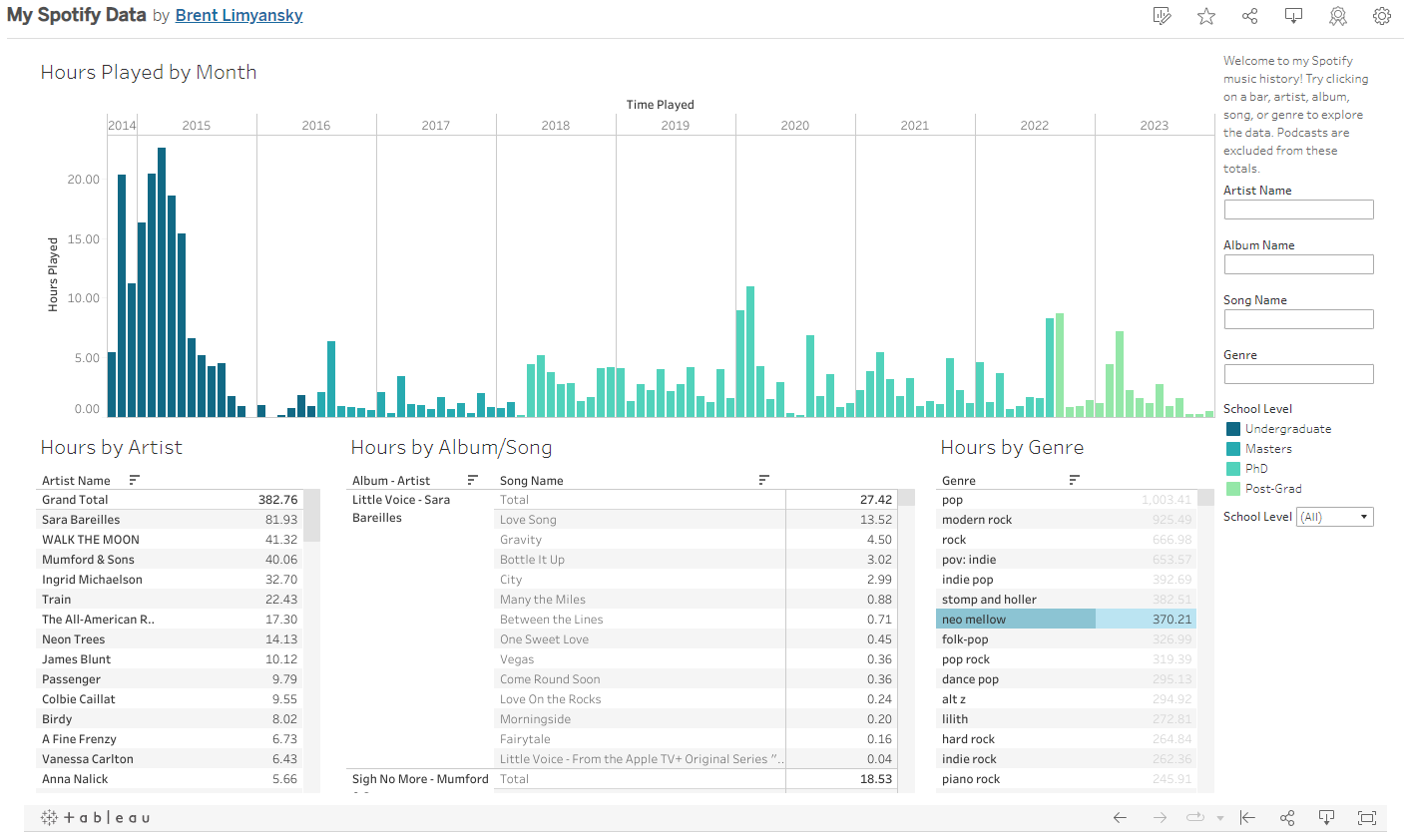Image resolution: width=1408 pixels, height=840 pixels.
Task: Open Brent Limyansky author profile link
Action: click(x=239, y=16)
